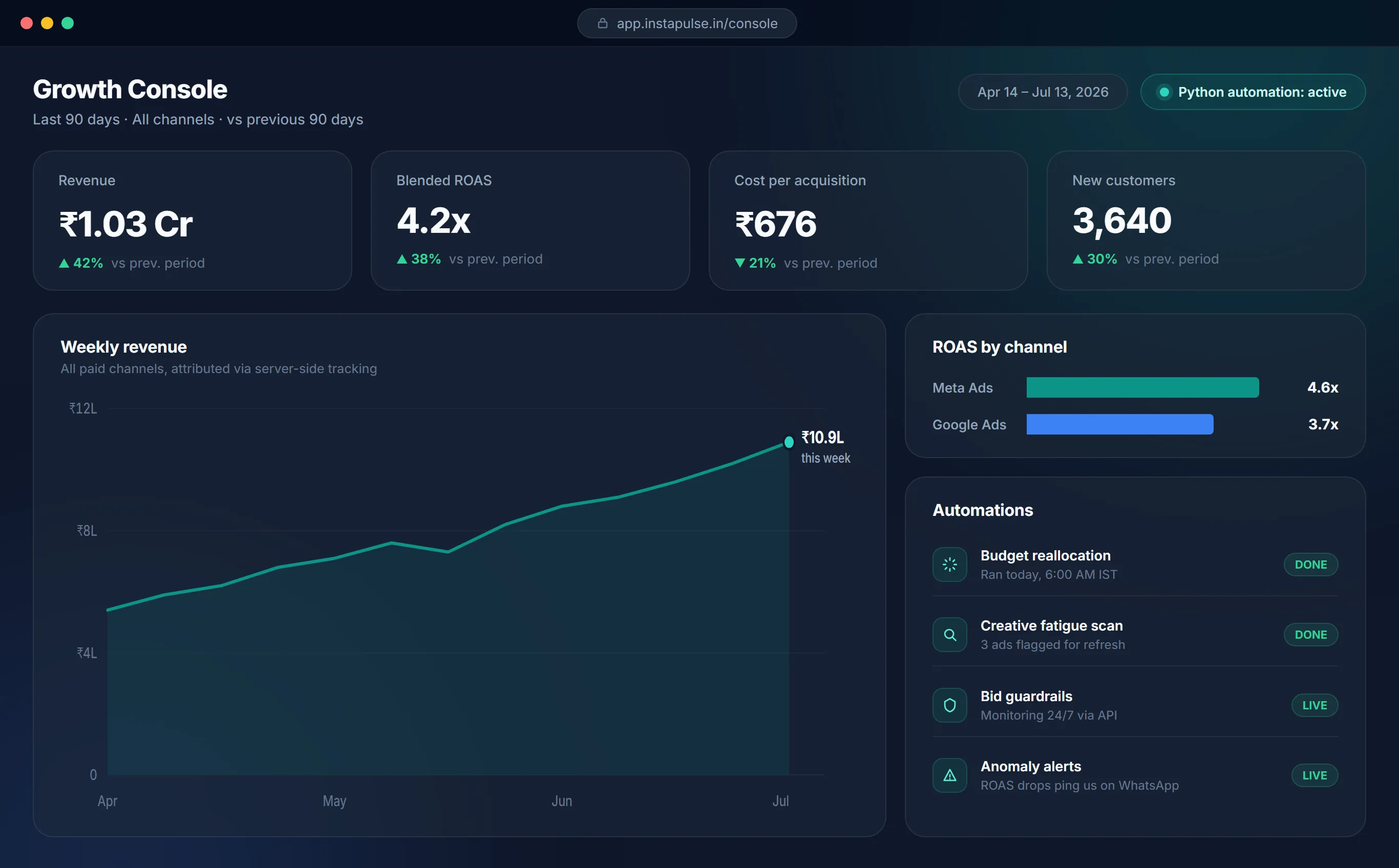Click the Bid guardrails shield icon
The width and height of the screenshot is (1399, 868).
pyautogui.click(x=950, y=705)
